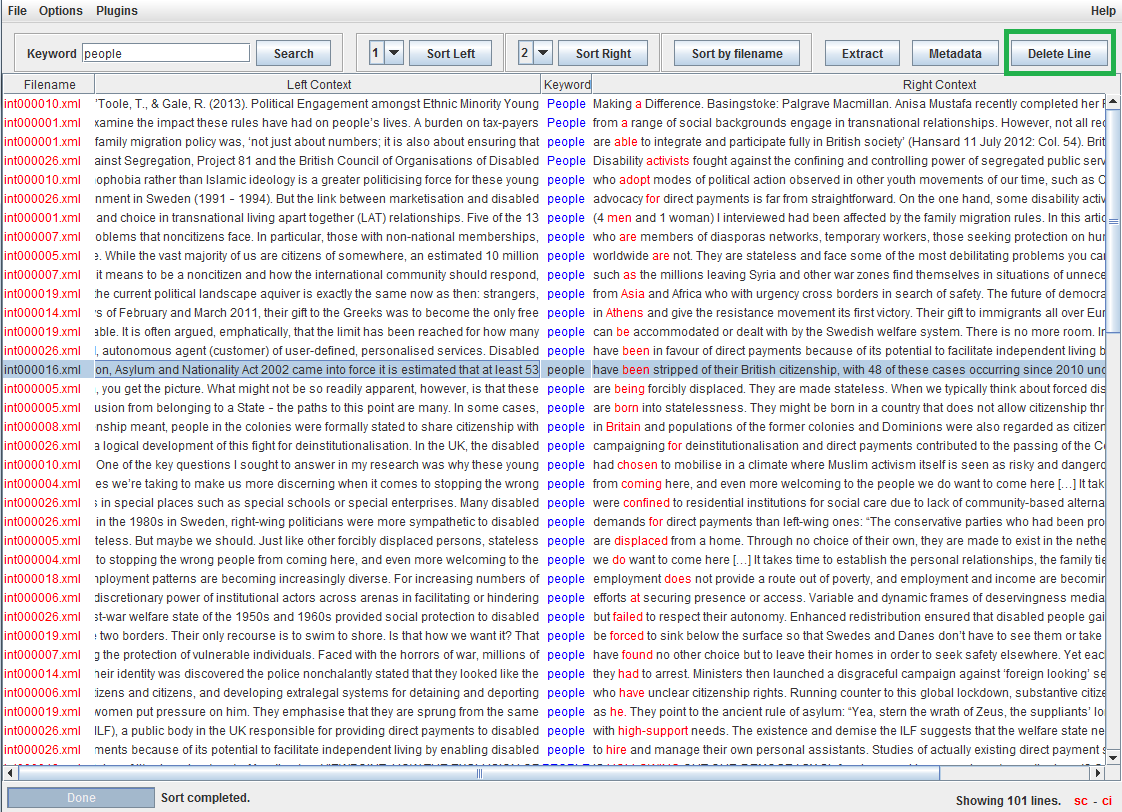This screenshot has height=812, width=1122.
Task: Select right context starting '(4 men and 1 woman)'
Action: click(849, 217)
